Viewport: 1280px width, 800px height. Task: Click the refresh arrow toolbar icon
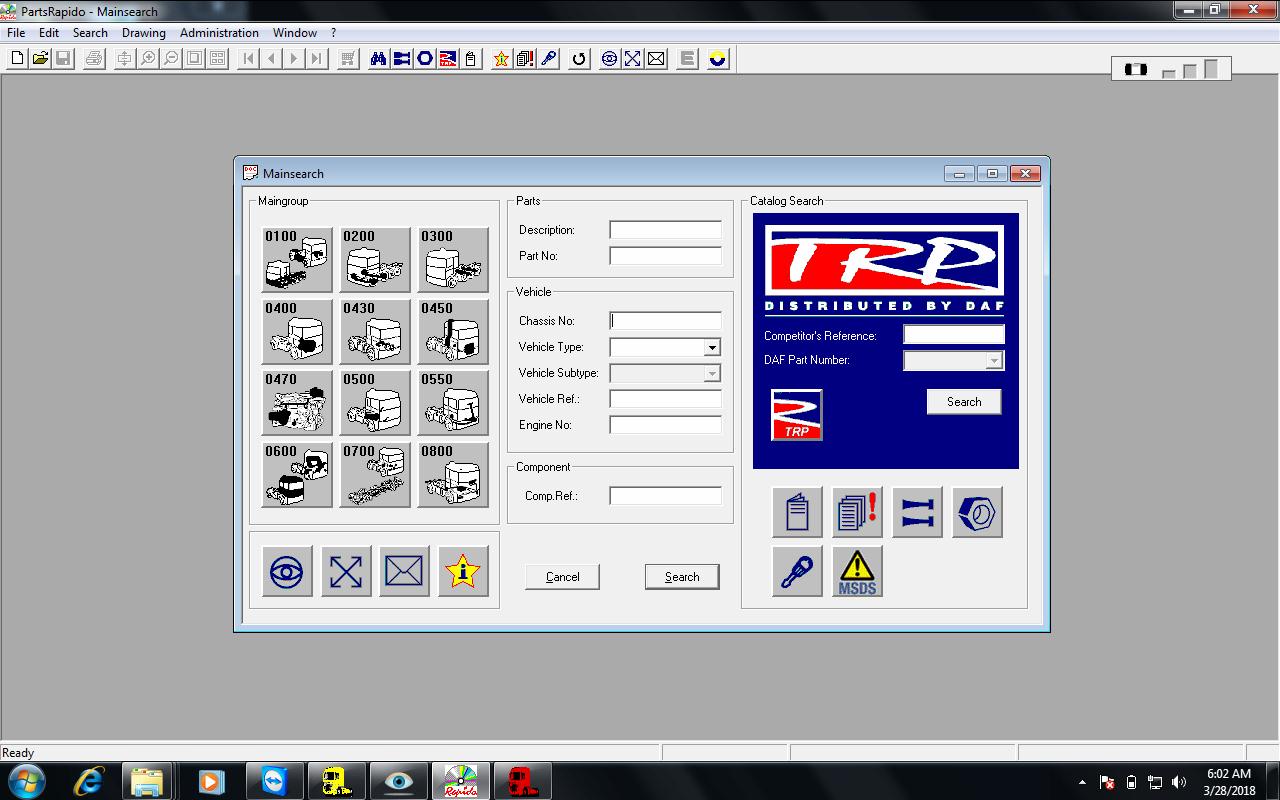point(578,58)
